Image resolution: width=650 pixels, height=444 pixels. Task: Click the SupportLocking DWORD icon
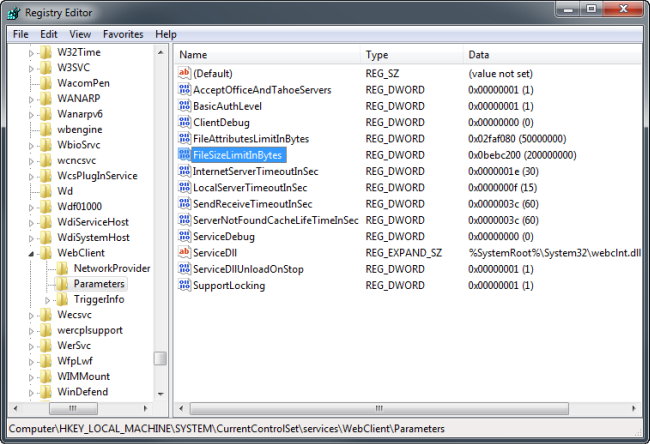point(184,286)
